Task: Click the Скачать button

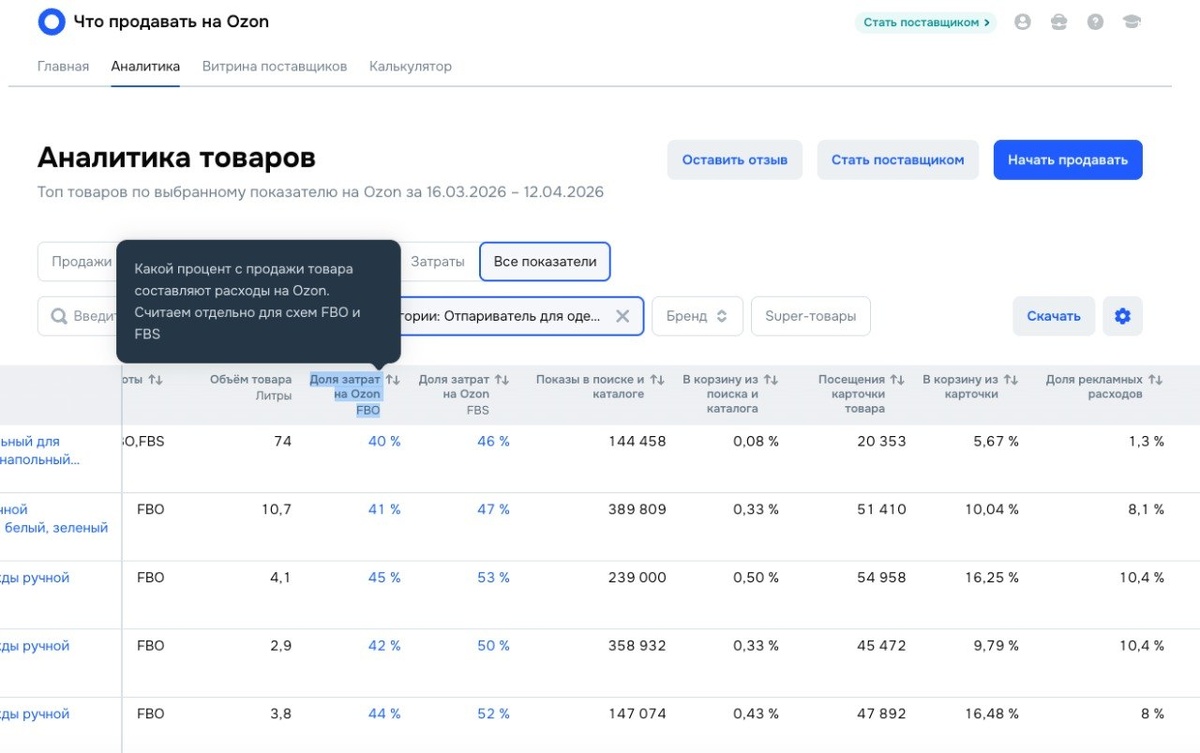Action: (1054, 316)
